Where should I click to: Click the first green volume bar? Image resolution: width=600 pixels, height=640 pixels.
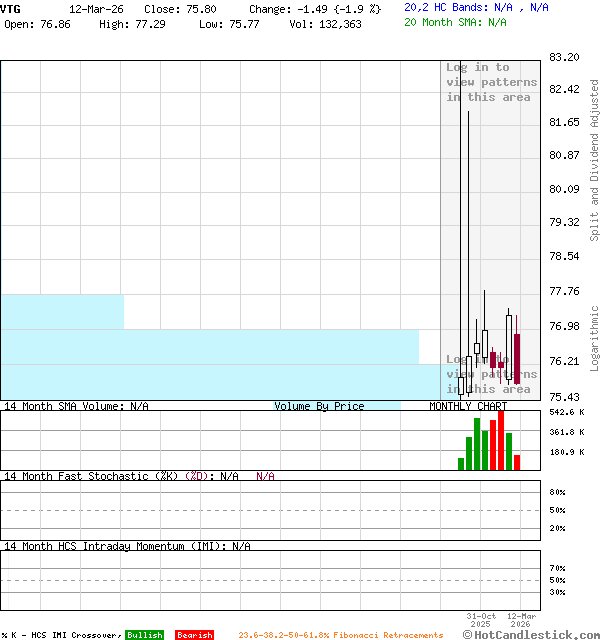461,463
